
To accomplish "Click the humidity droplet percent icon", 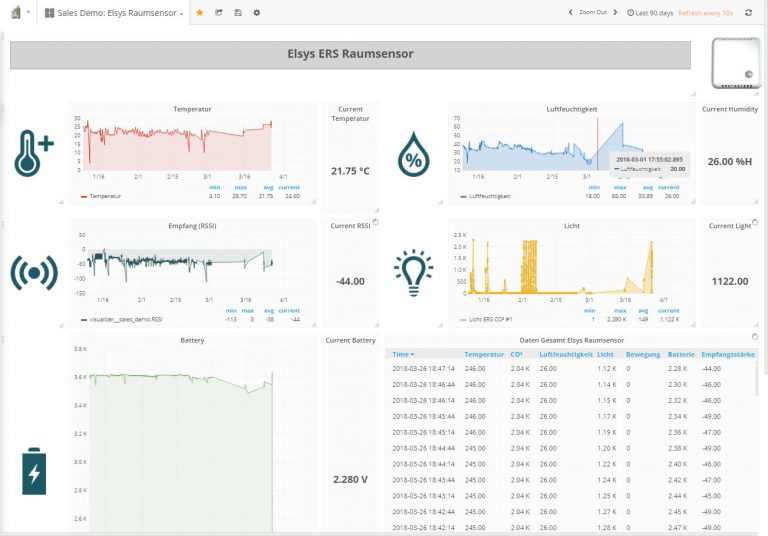I will 413,154.
